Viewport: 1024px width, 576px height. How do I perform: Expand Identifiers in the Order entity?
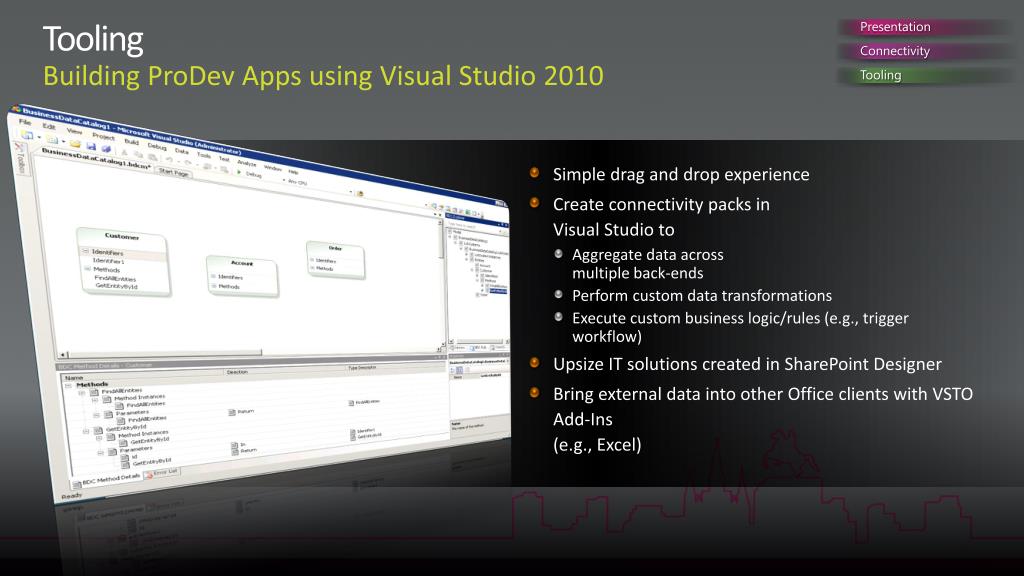coord(312,260)
